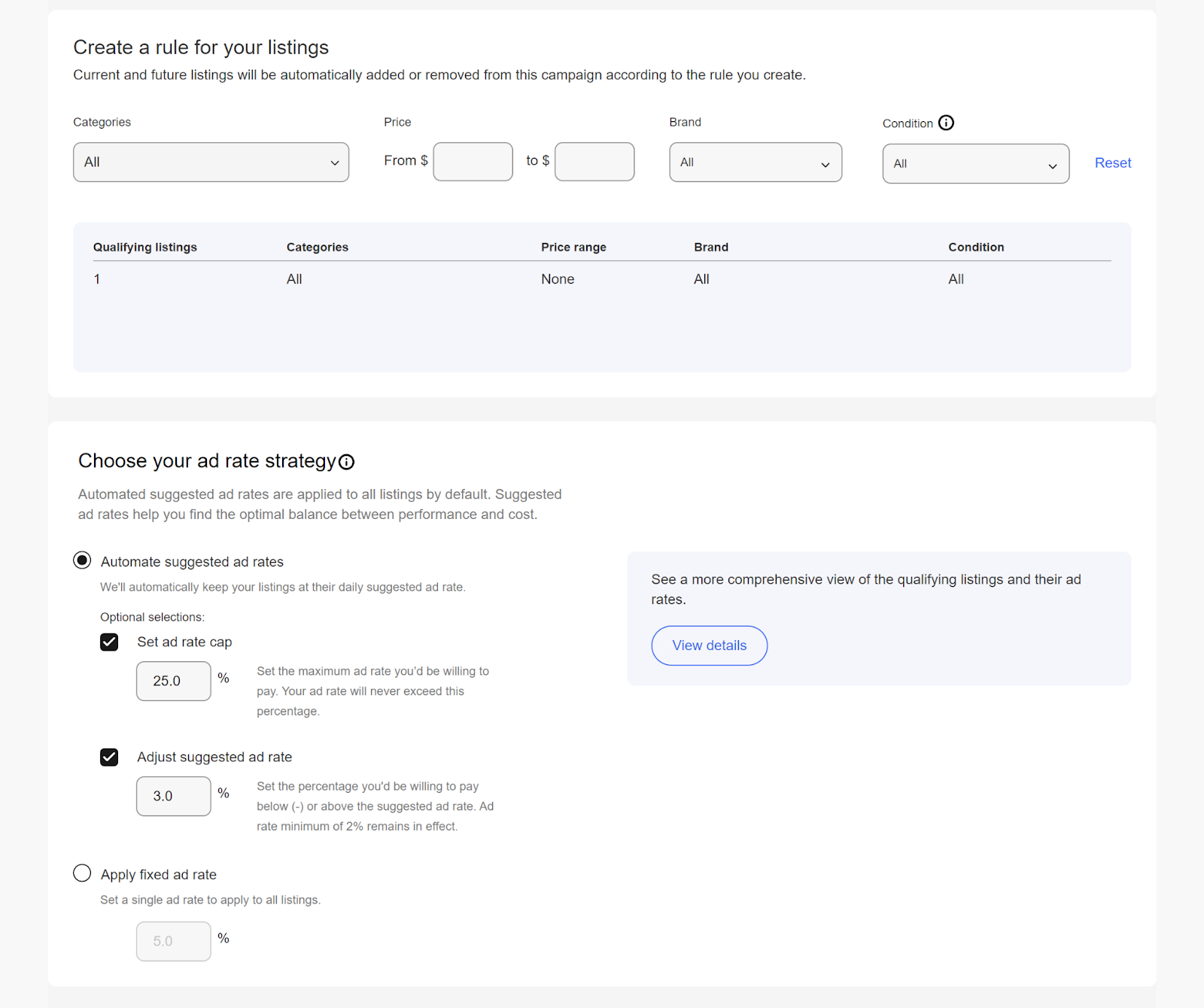Uncheck the Set ad rate cap checkbox
Screen dimensions: 1204x1008
pyautogui.click(x=109, y=642)
